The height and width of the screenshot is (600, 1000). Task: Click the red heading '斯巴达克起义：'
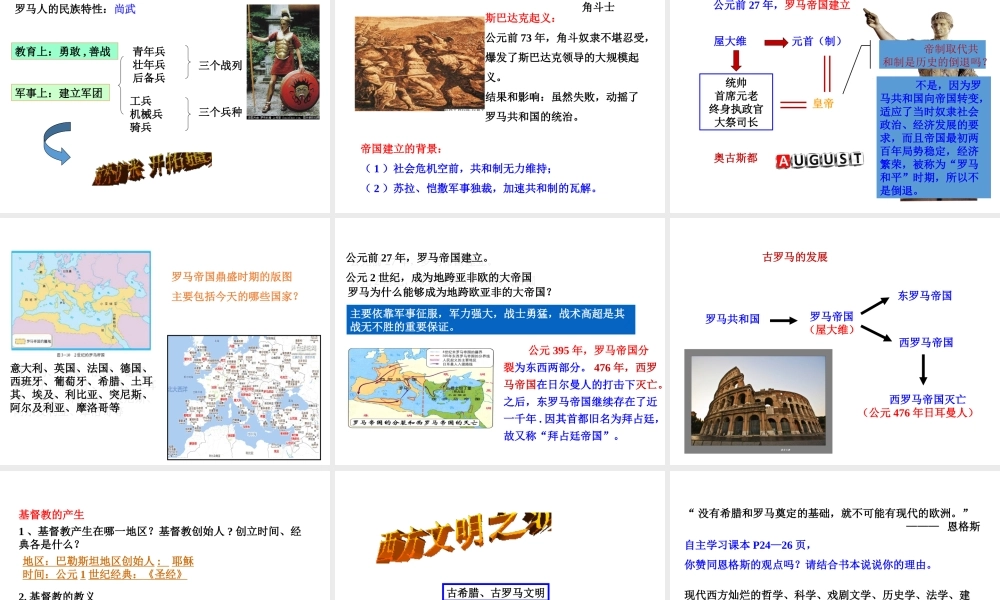(x=520, y=18)
